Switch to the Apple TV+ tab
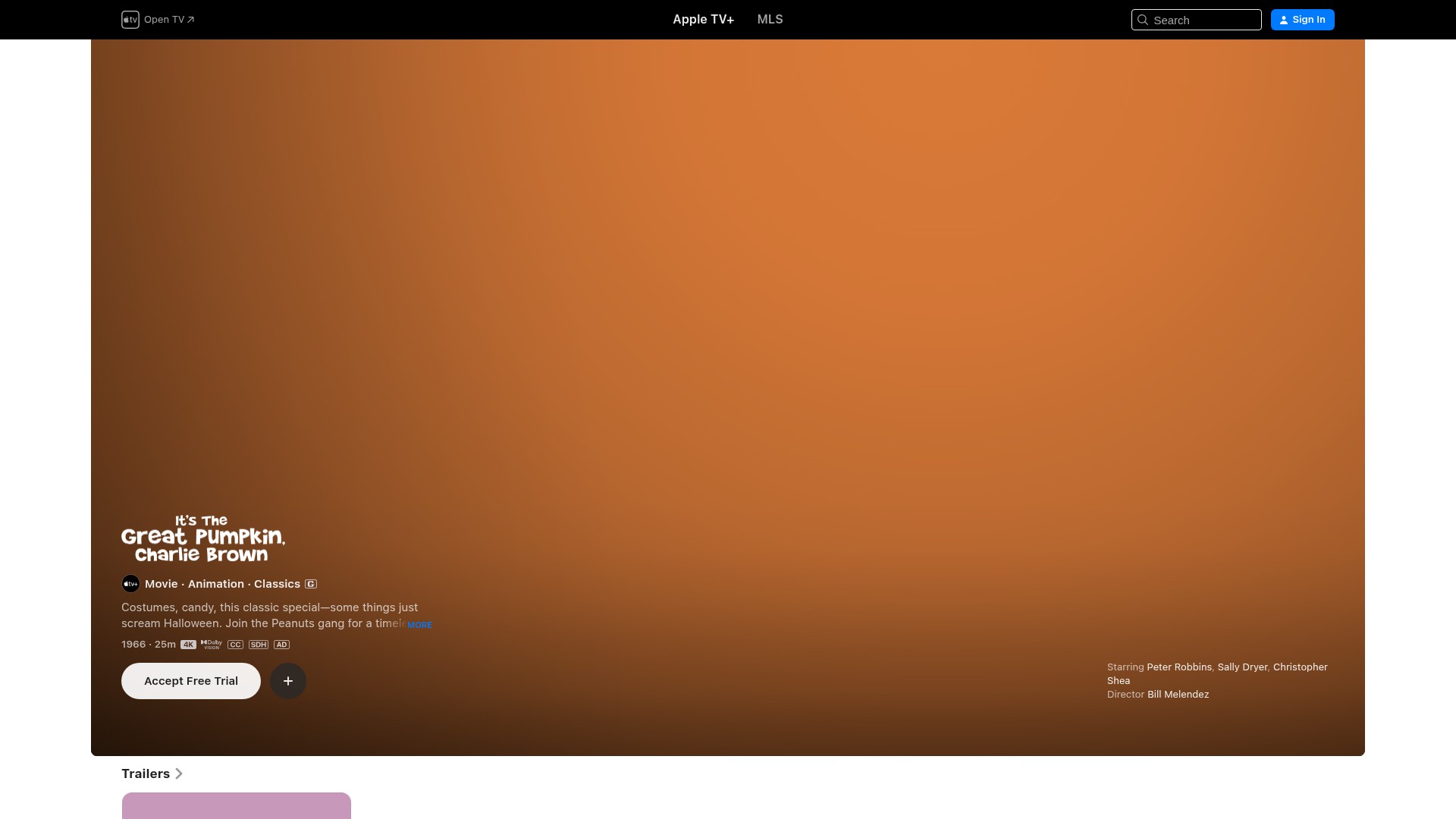The width and height of the screenshot is (1456, 819). [703, 20]
